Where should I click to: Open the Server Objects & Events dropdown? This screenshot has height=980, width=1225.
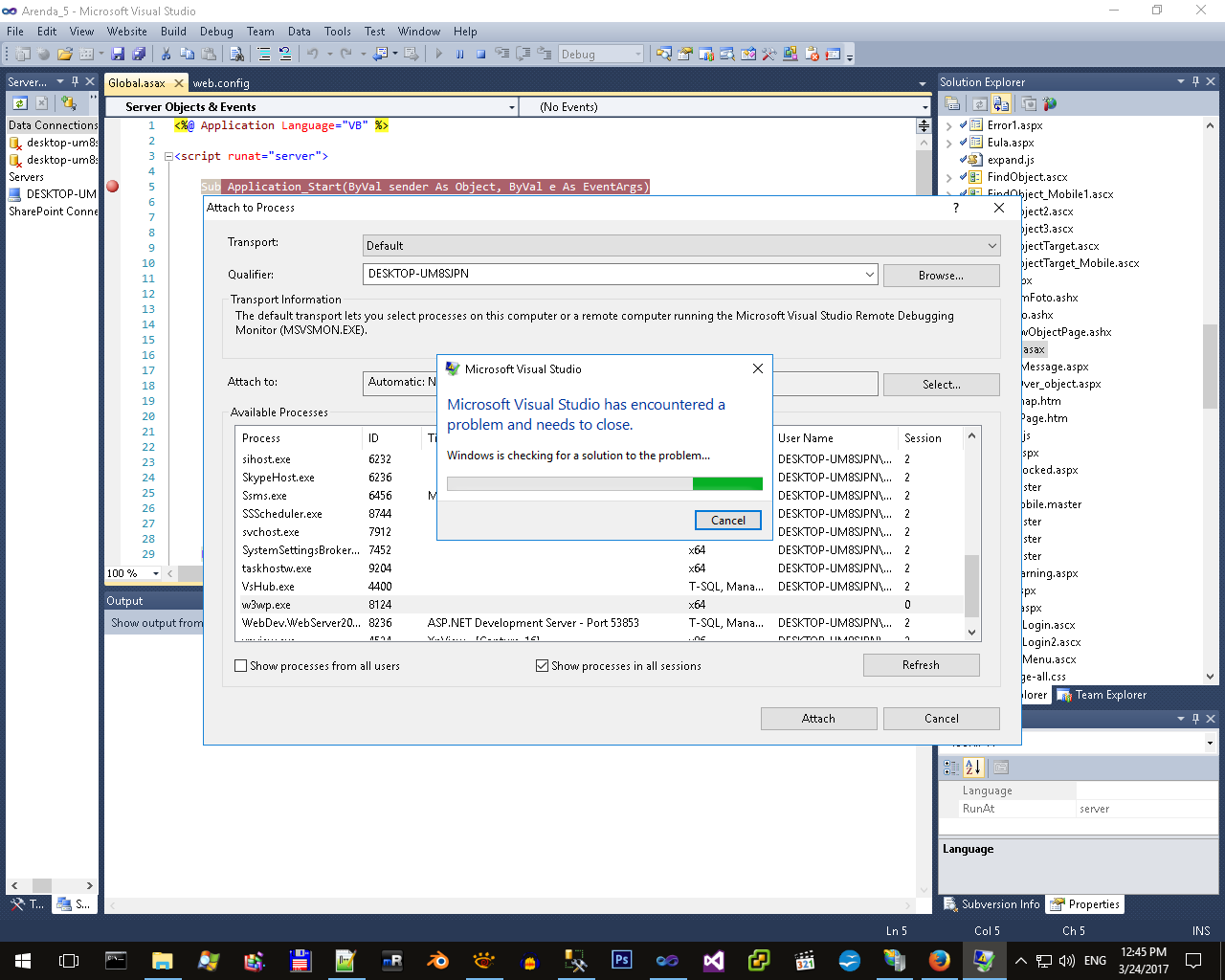512,107
